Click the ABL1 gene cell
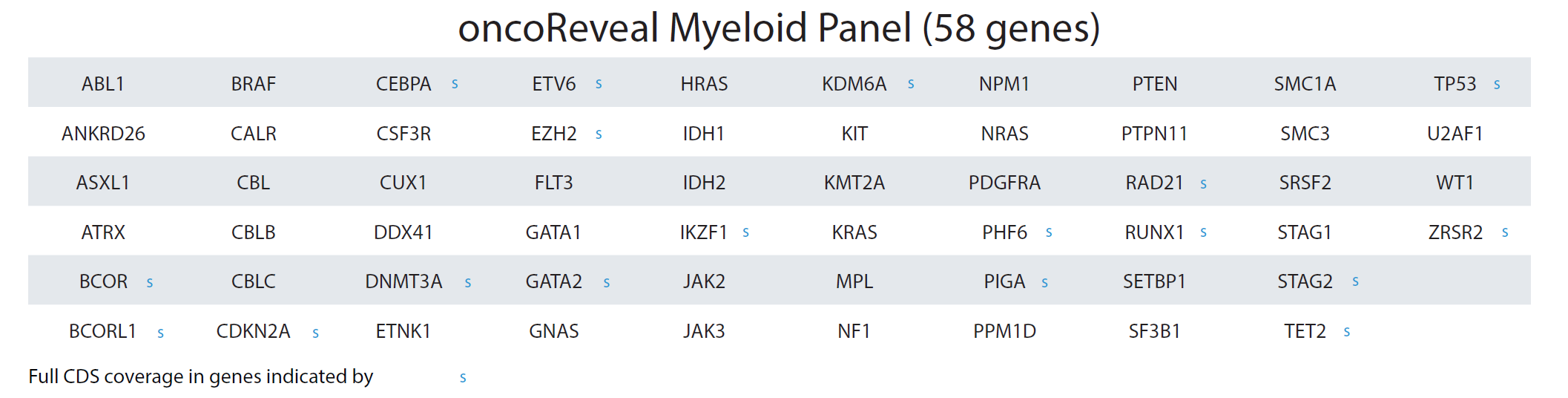The image size is (1568, 398). click(103, 84)
